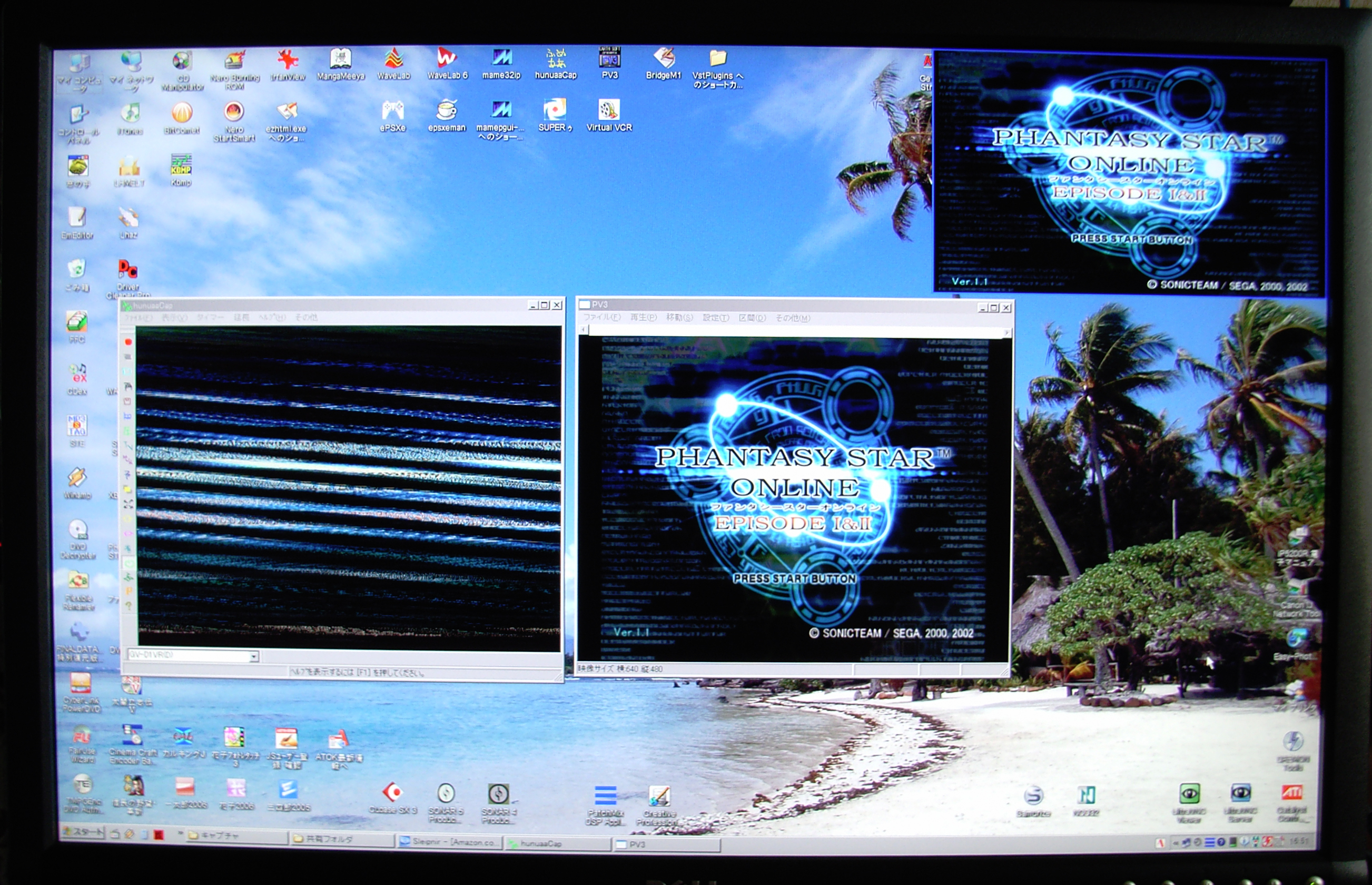Open the File menu in hunuaaCap
1372x885 pixels.
[139, 317]
